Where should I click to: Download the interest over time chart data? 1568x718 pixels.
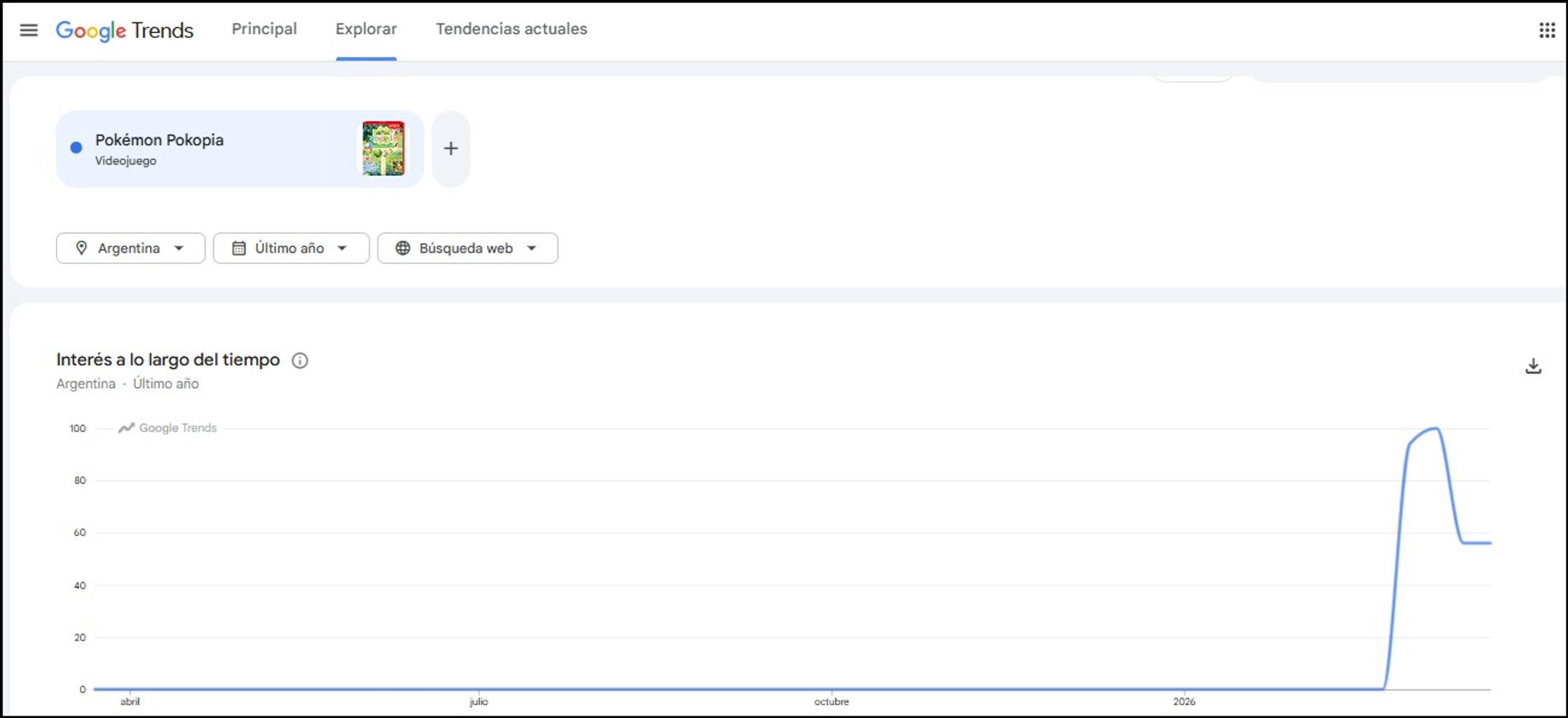[x=1533, y=366]
